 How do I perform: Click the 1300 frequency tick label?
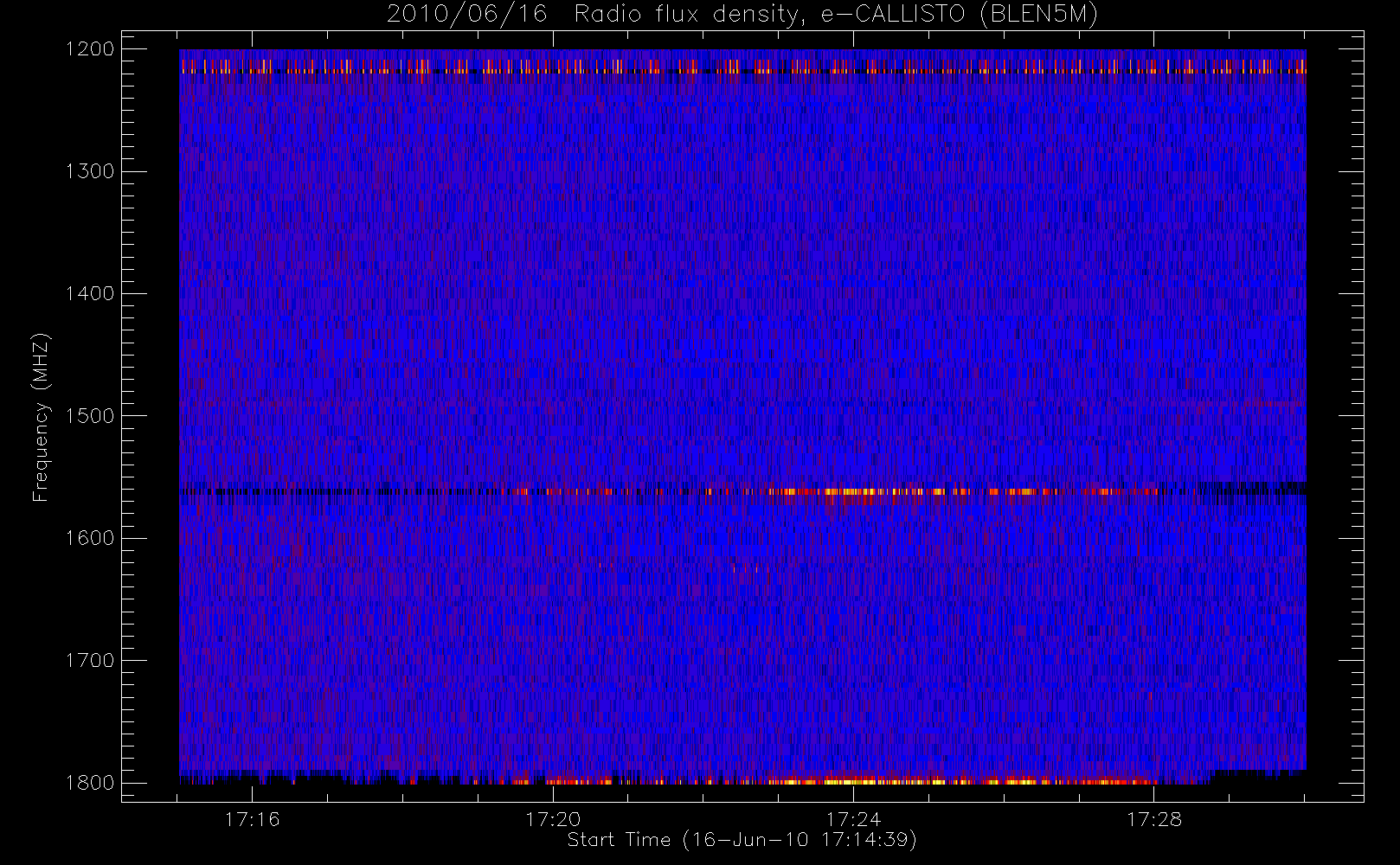pos(90,171)
